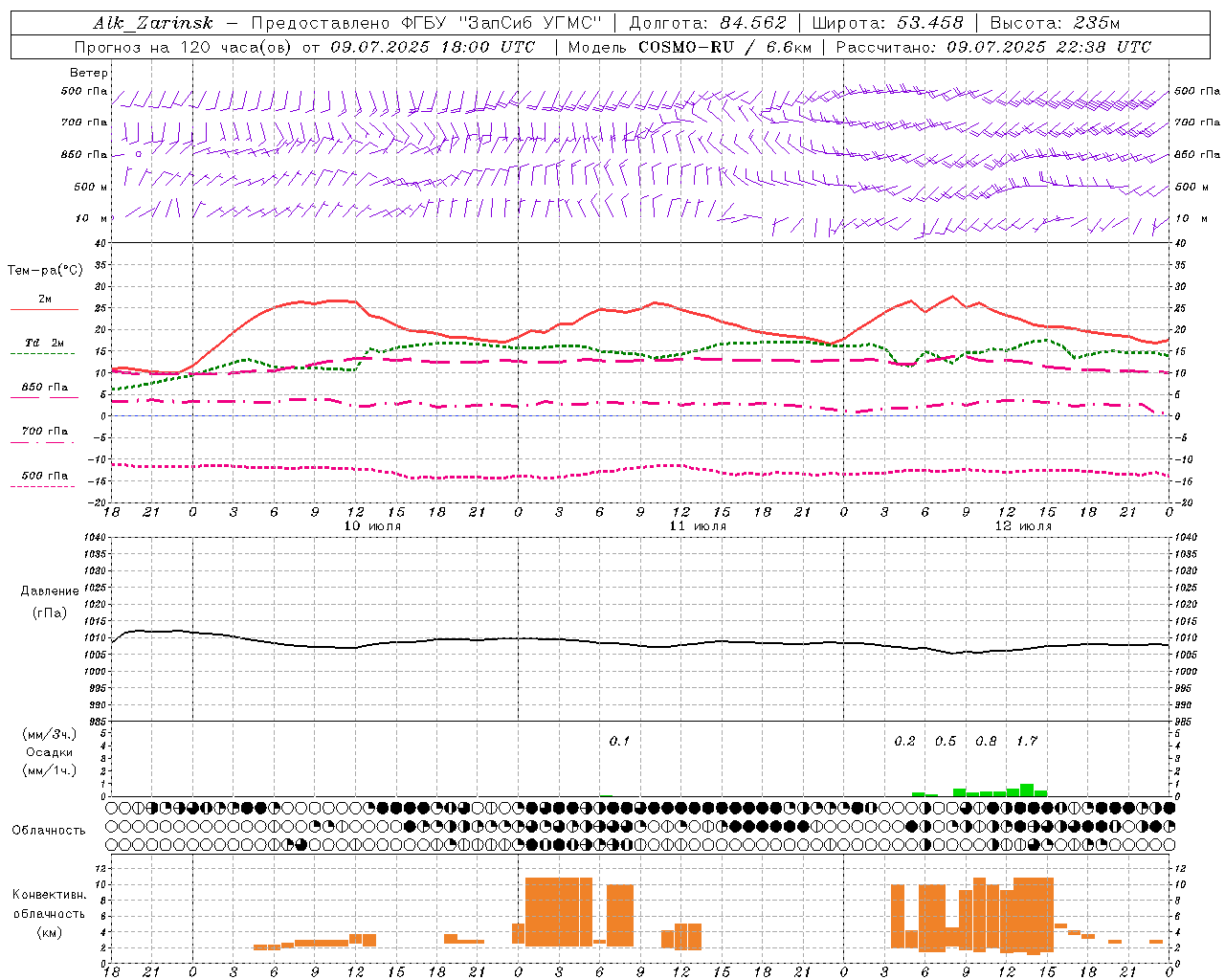The height and width of the screenshot is (980, 1225).
Task: Select the 10 м wind level label on left
Action: [92, 218]
